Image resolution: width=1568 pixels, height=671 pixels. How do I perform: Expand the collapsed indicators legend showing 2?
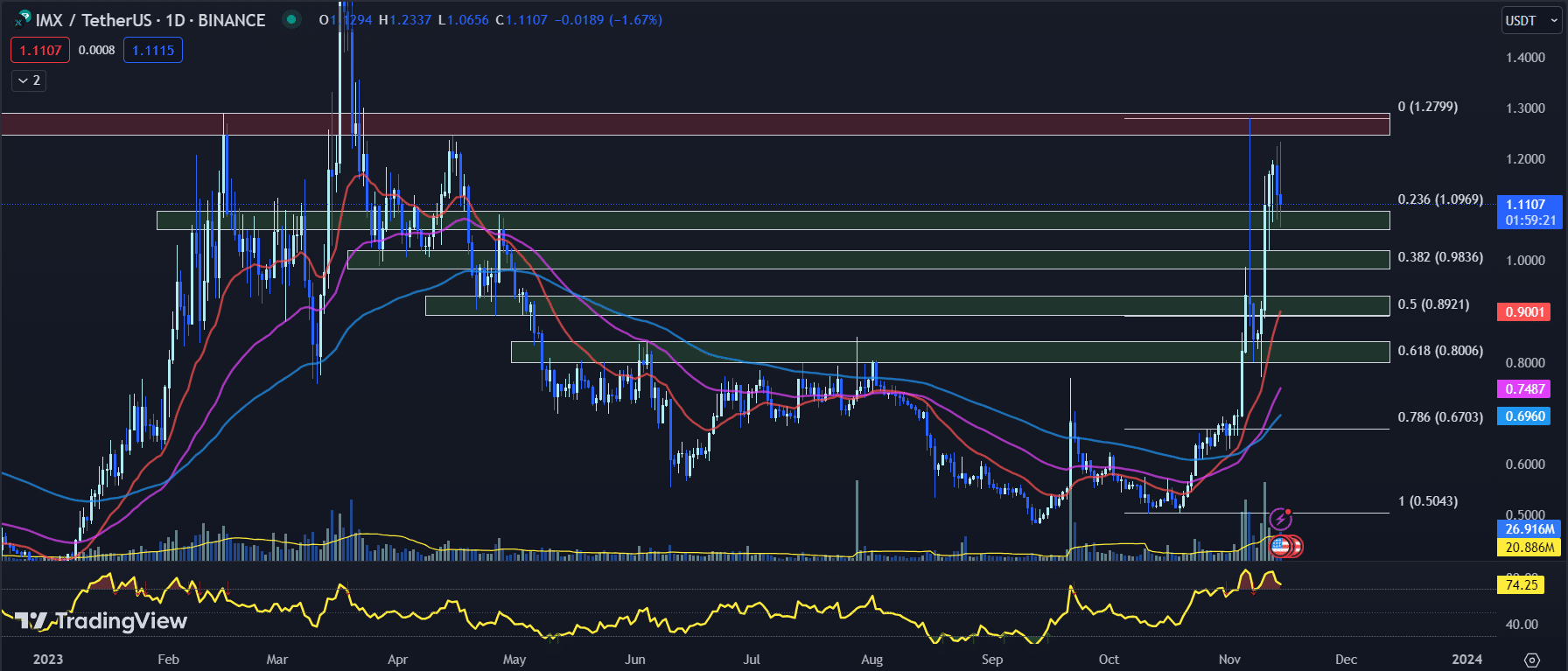pos(29,80)
